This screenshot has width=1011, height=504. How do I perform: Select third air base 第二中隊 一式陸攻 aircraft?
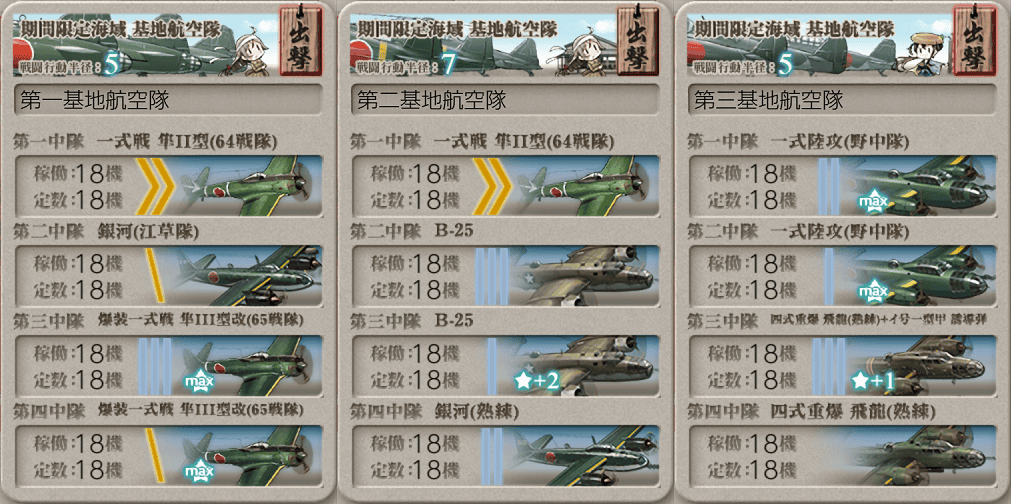click(x=921, y=275)
